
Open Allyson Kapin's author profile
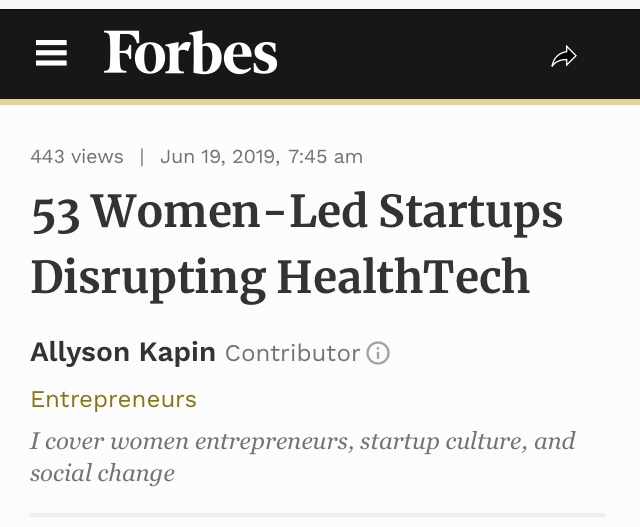coord(123,352)
